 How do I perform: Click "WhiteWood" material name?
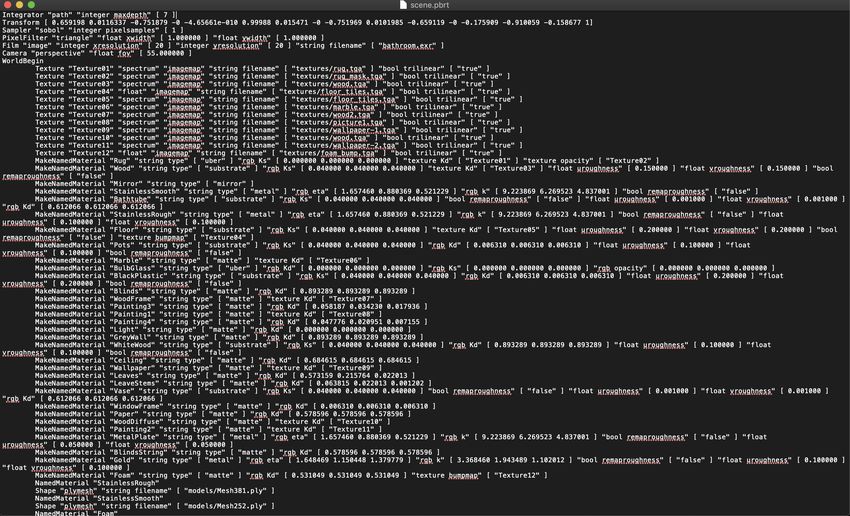[x=132, y=344]
